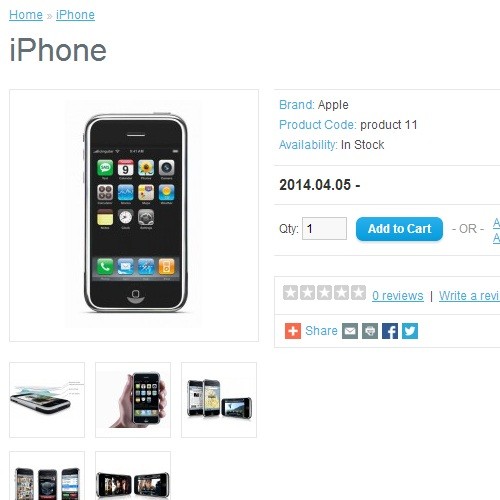View the hand holding iPhone thumbnail
This screenshot has width=500, height=500.
pos(133,400)
